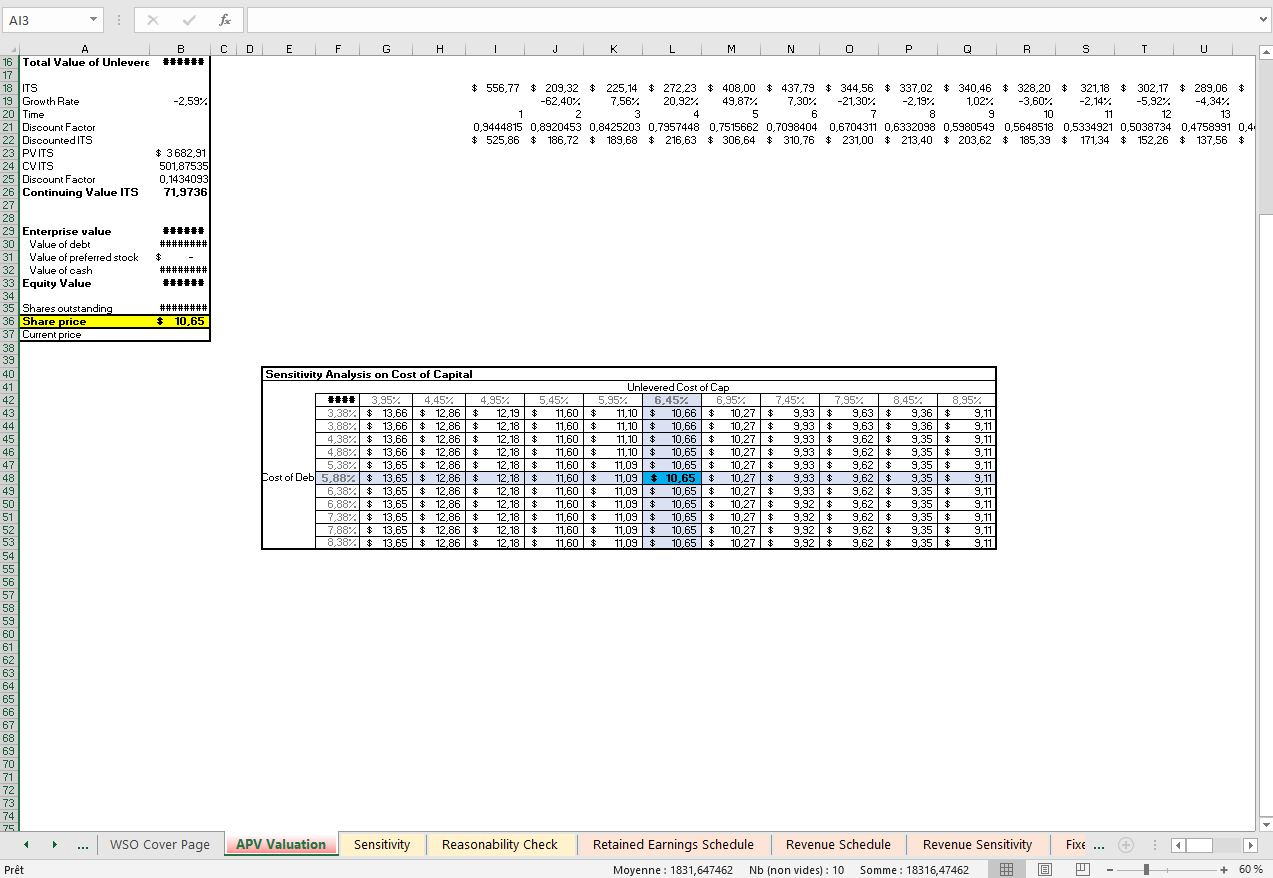Click the Value of preferred stock label
The height and width of the screenshot is (878, 1273).
(84, 257)
